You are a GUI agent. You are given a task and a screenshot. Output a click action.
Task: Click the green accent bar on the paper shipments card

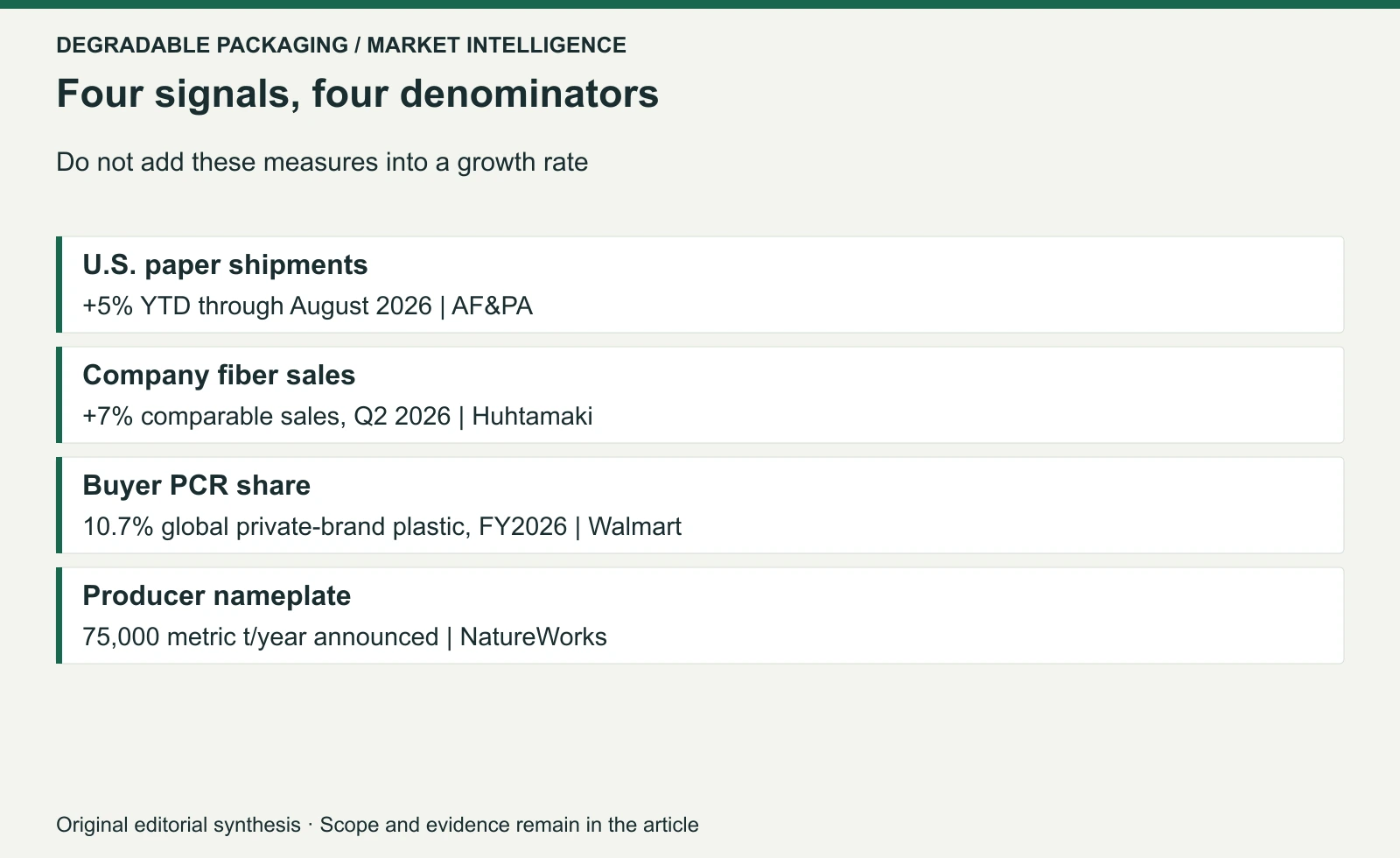click(59, 285)
